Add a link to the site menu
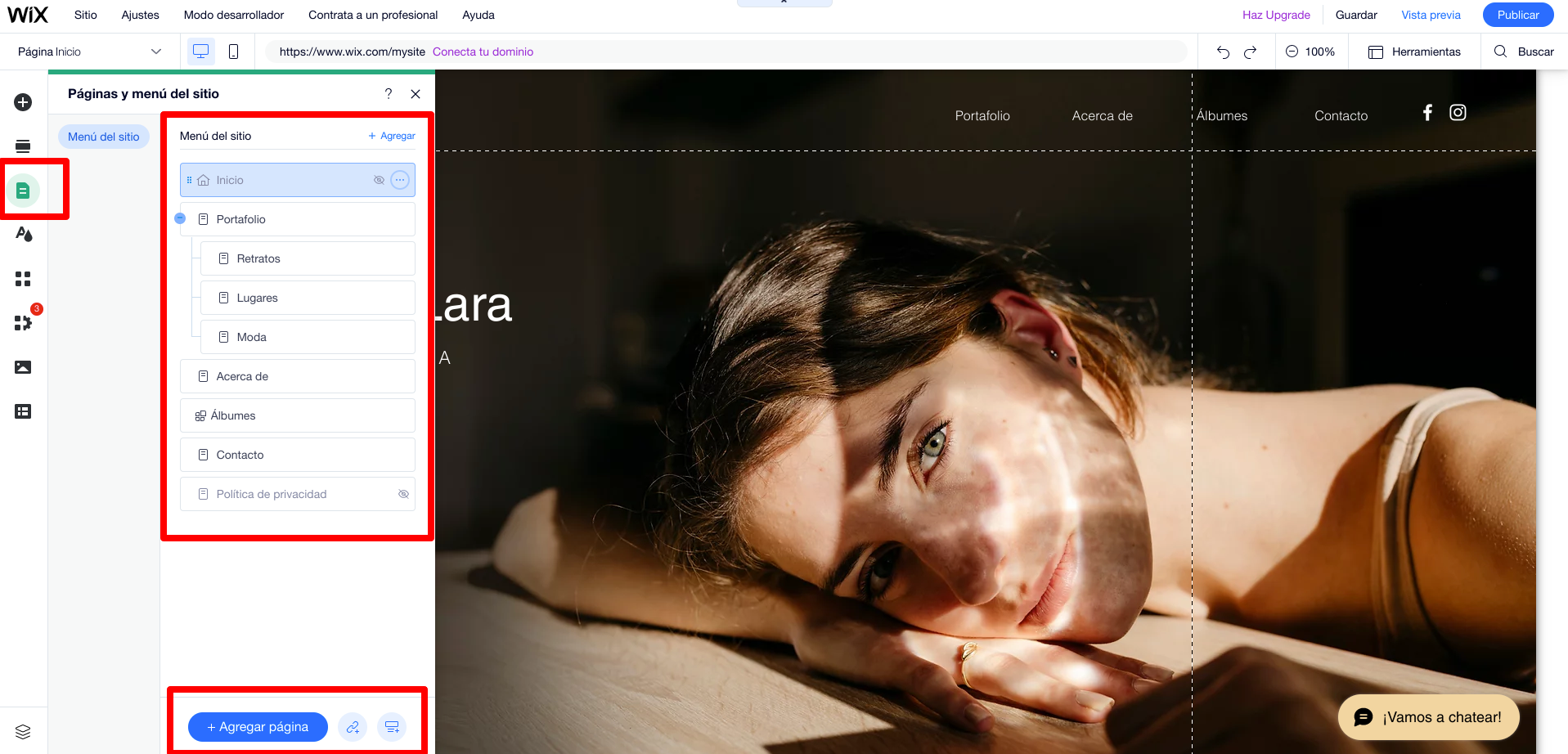Viewport: 1568px width, 754px height. click(x=353, y=726)
